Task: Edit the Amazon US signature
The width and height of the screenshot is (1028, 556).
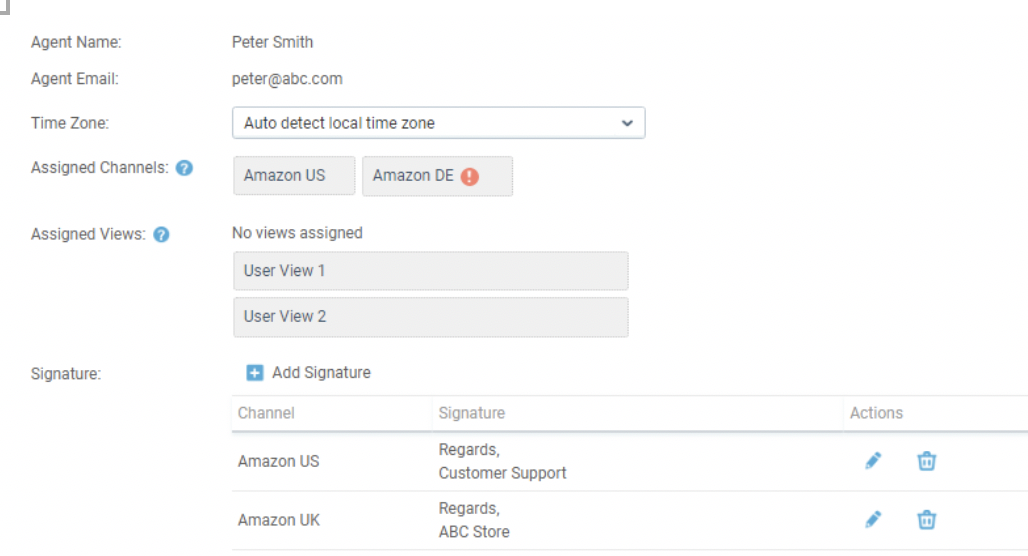Action: 873,461
